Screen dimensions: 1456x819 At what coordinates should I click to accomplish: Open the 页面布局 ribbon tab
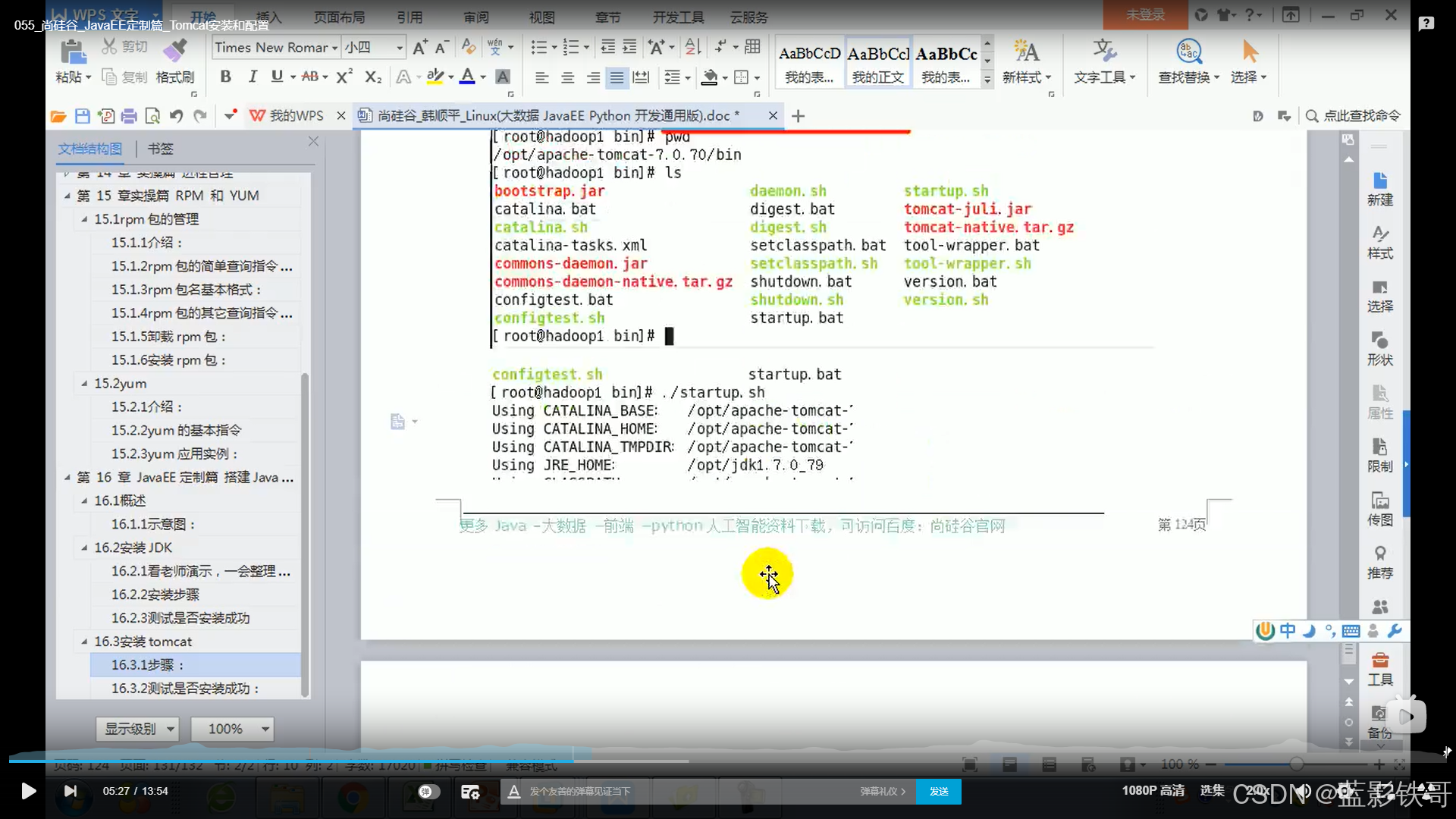click(x=339, y=17)
